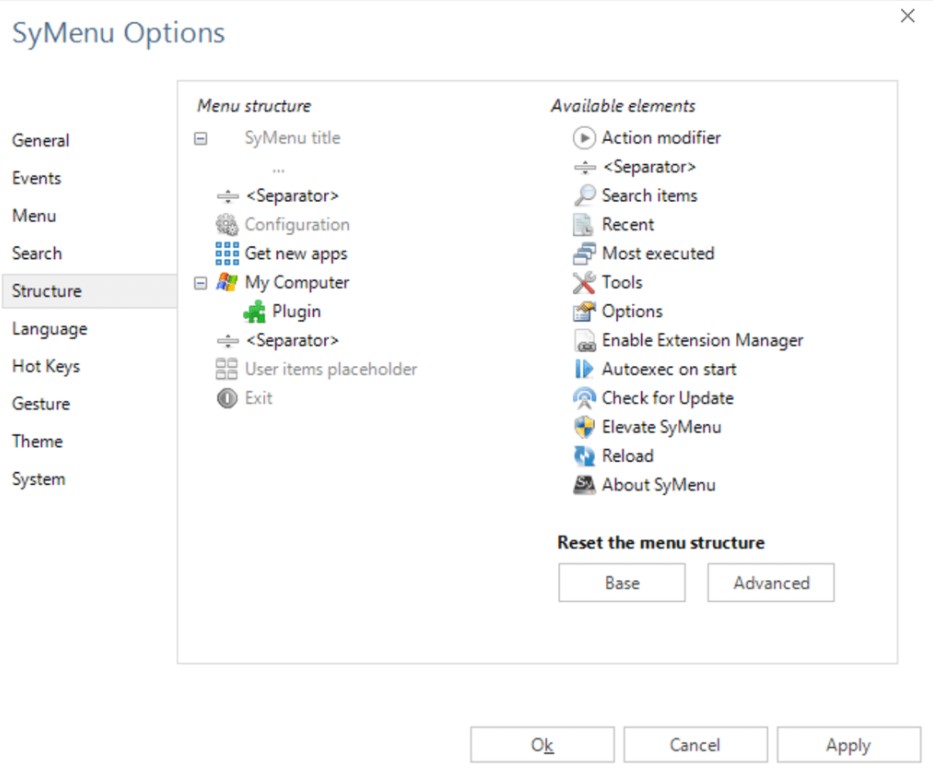Click the Autoexec on start icon

click(584, 369)
